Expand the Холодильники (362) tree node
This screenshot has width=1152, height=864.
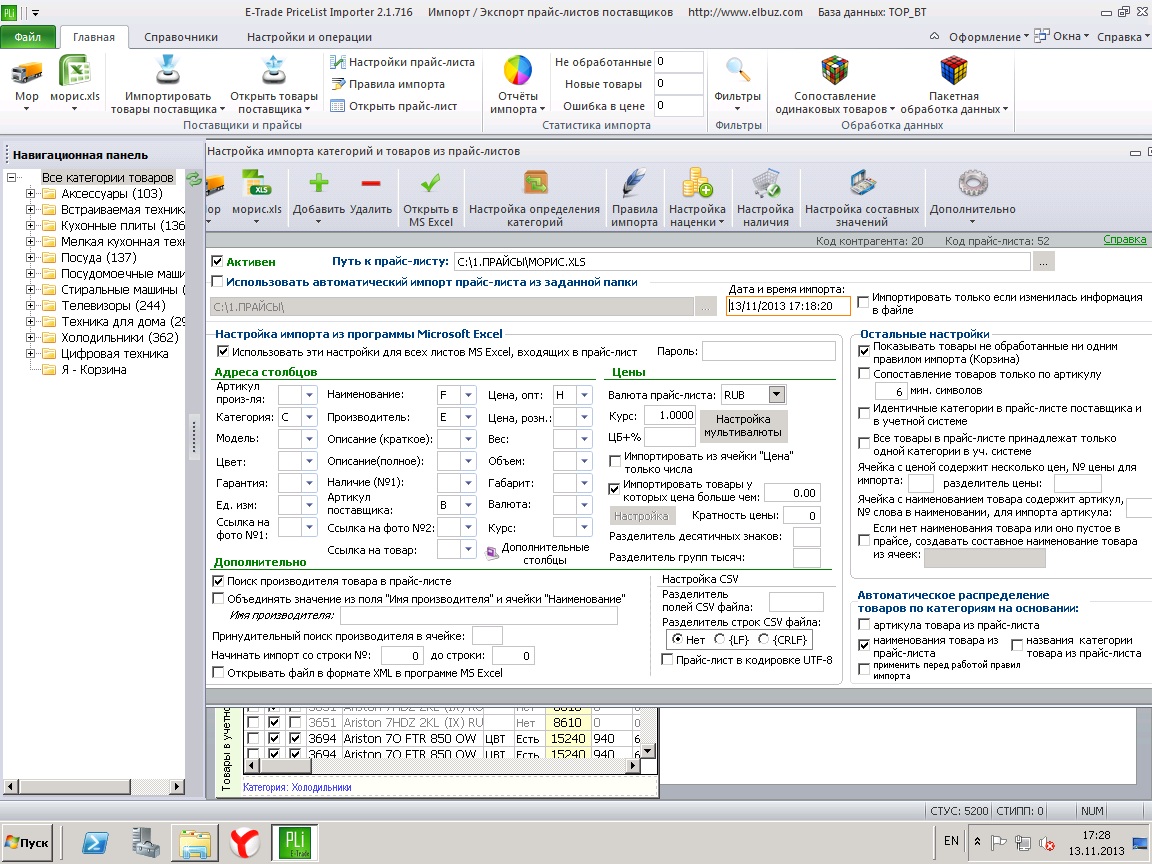pos(30,337)
